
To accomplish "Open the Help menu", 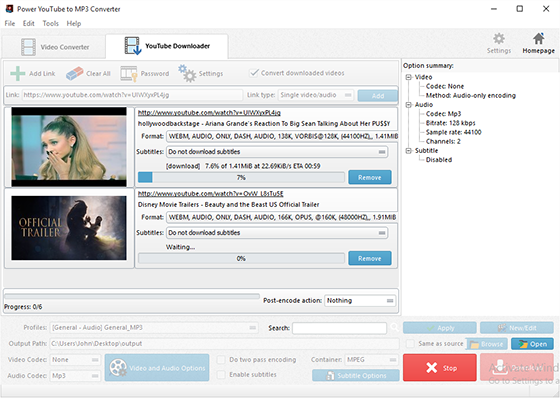I will pos(74,24).
